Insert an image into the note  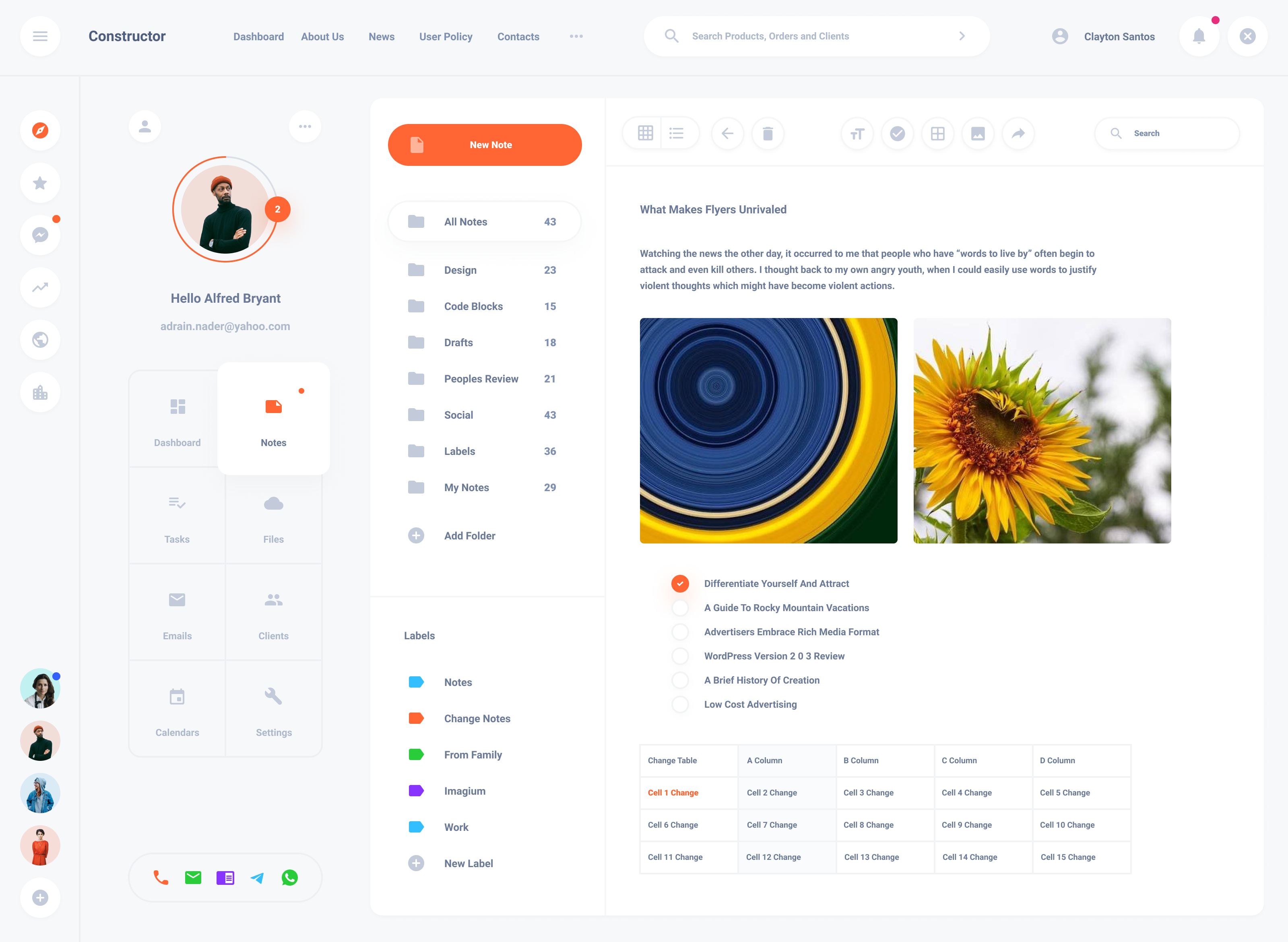[x=978, y=133]
